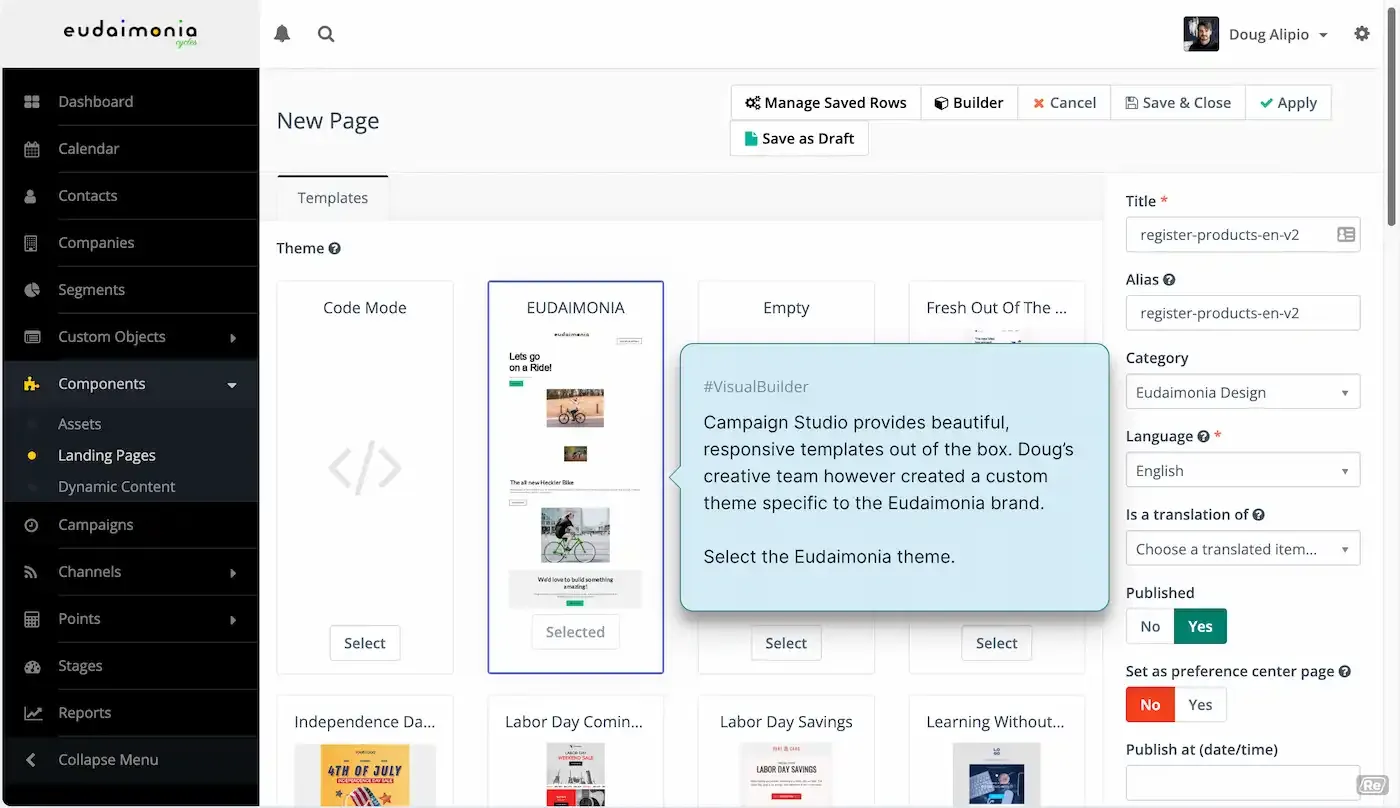Image resolution: width=1400 pixels, height=808 pixels.
Task: Click the Dashboard icon in sidebar
Action: tap(32, 102)
